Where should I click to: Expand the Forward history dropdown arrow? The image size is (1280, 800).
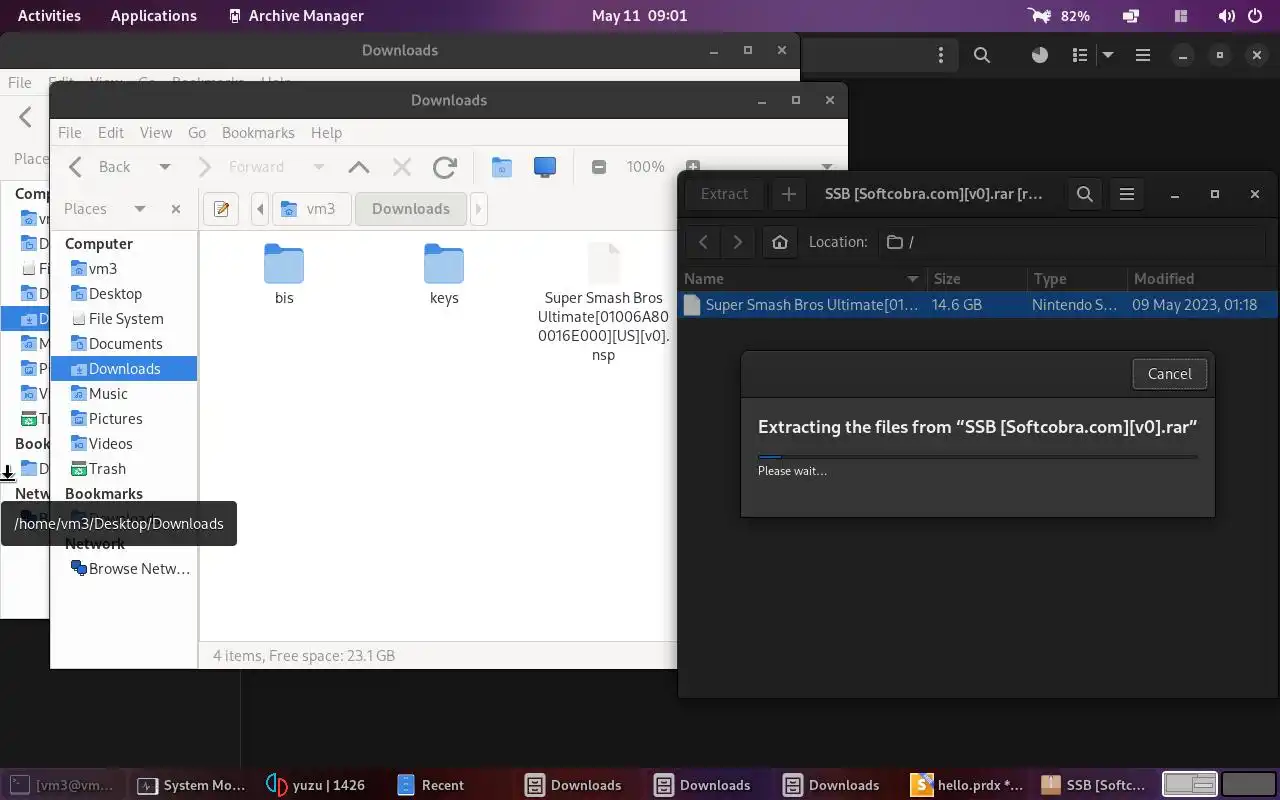319,167
